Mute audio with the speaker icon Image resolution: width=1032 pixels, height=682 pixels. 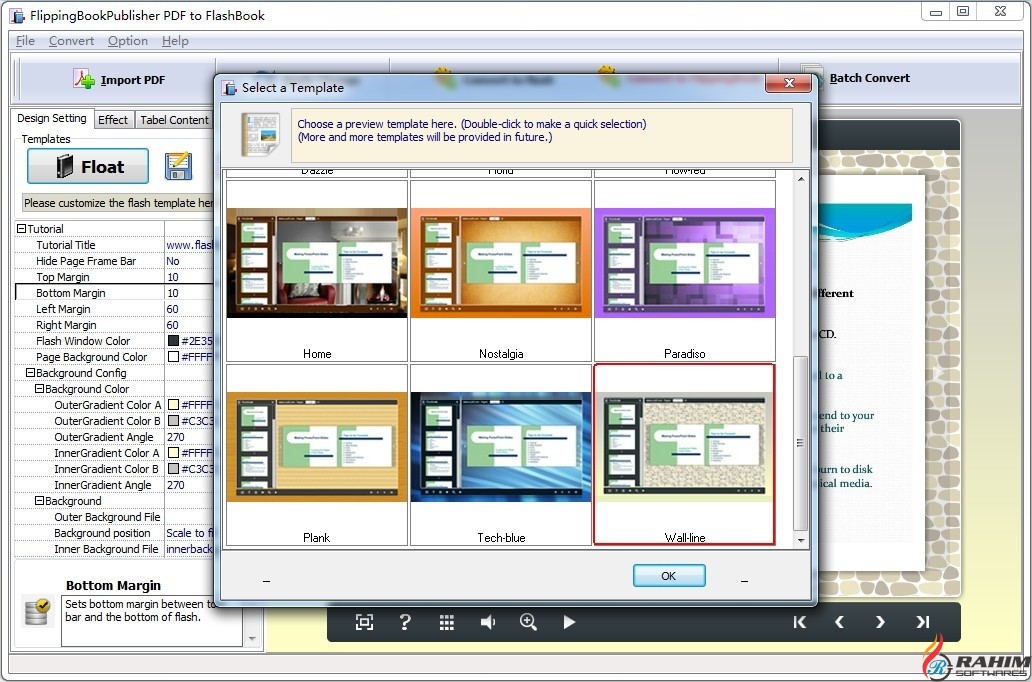(x=488, y=622)
